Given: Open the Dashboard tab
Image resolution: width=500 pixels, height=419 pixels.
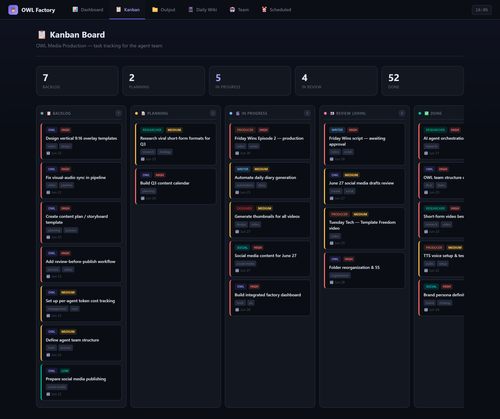Looking at the screenshot, I should tap(88, 10).
